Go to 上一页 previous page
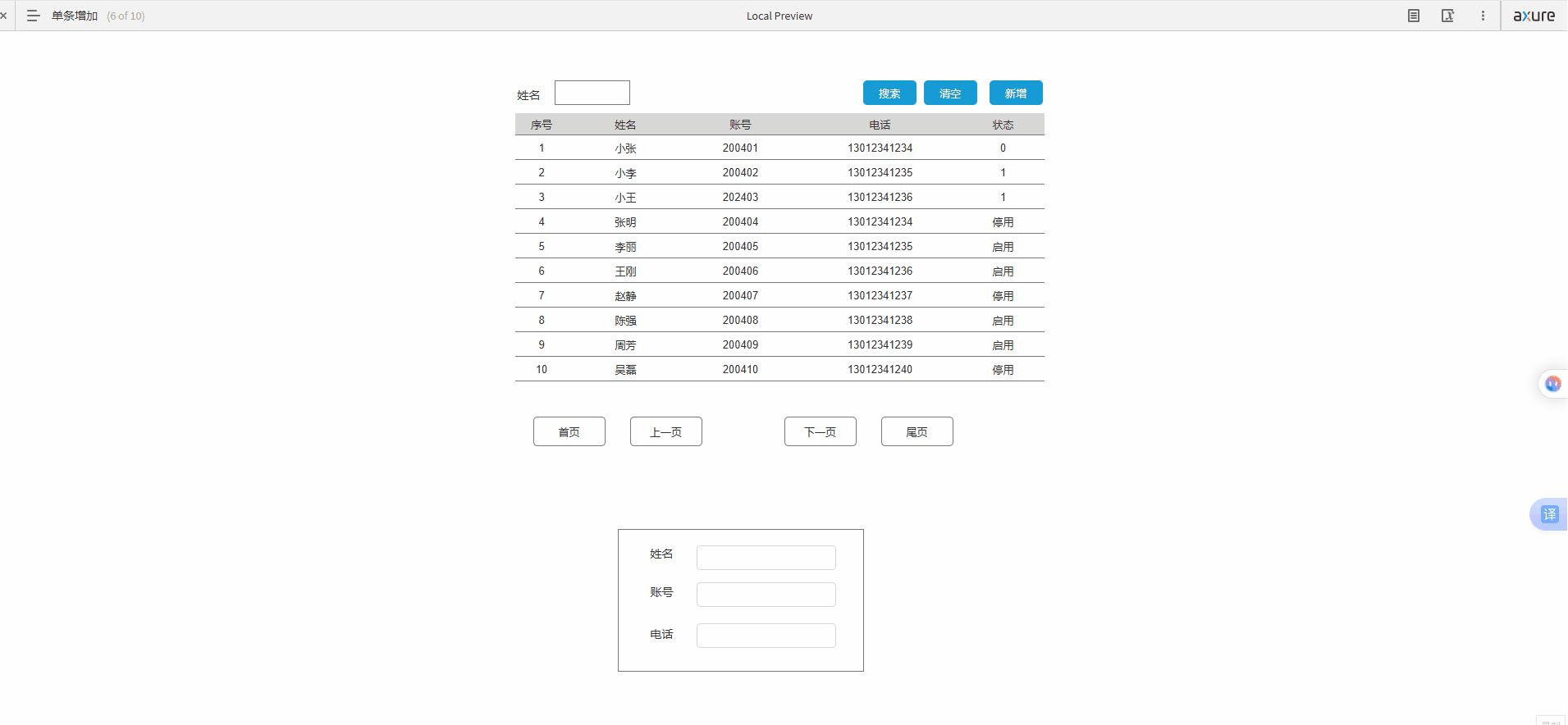The height and width of the screenshot is (725, 1568). pyautogui.click(x=666, y=431)
